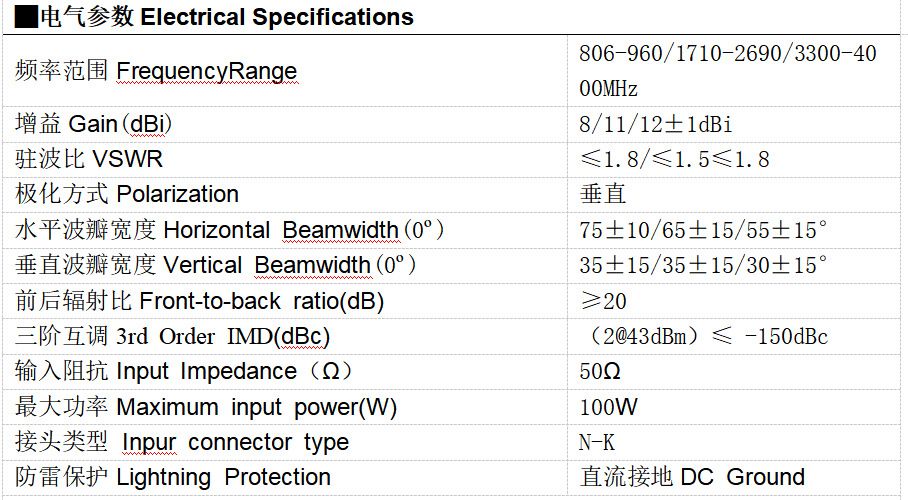Select the 806-960/1710-2690/3300-4000MHz value
Viewport: 908px width, 500px height.
click(x=727, y=70)
